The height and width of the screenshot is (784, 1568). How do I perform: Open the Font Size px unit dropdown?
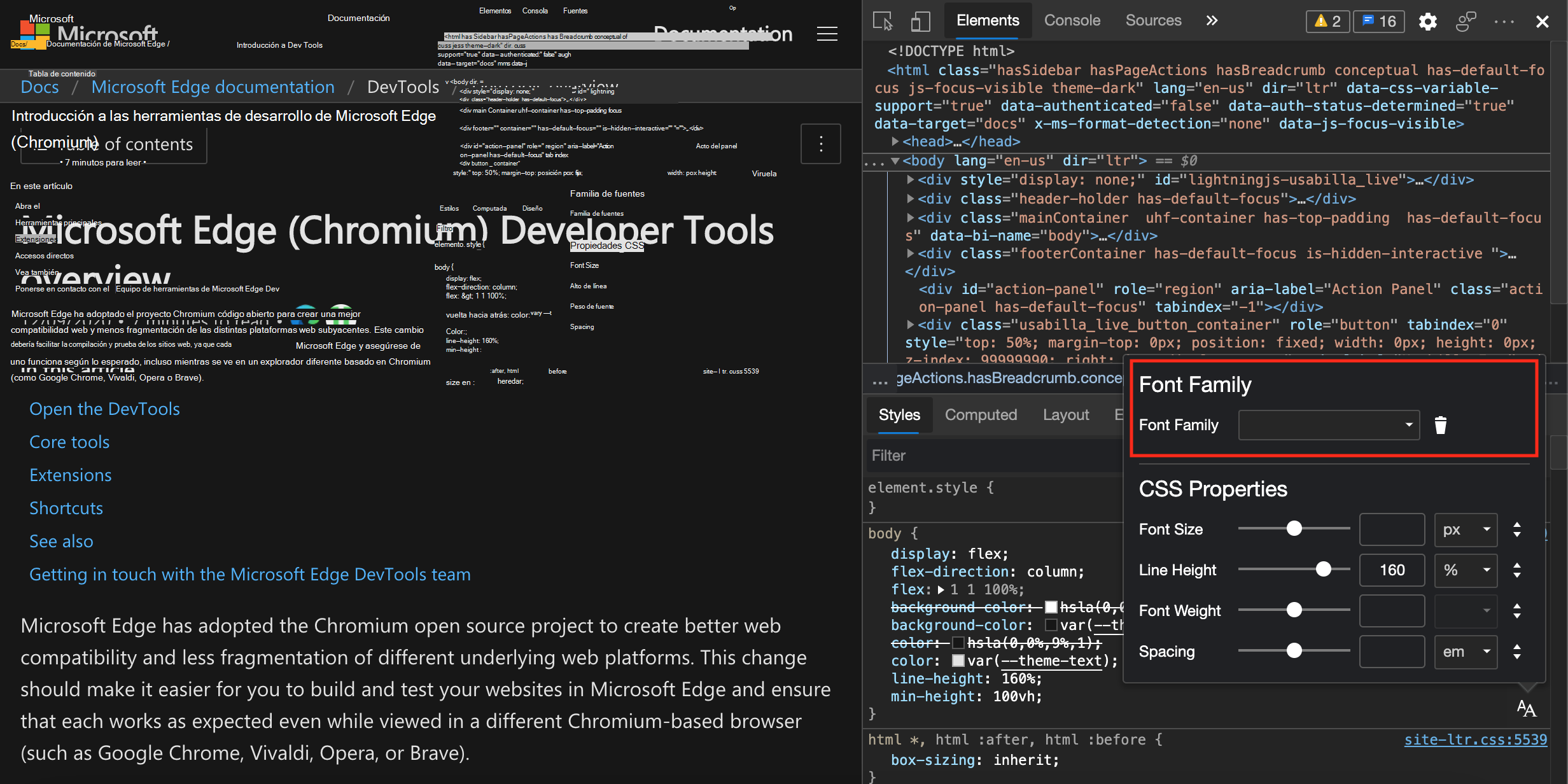click(1465, 529)
